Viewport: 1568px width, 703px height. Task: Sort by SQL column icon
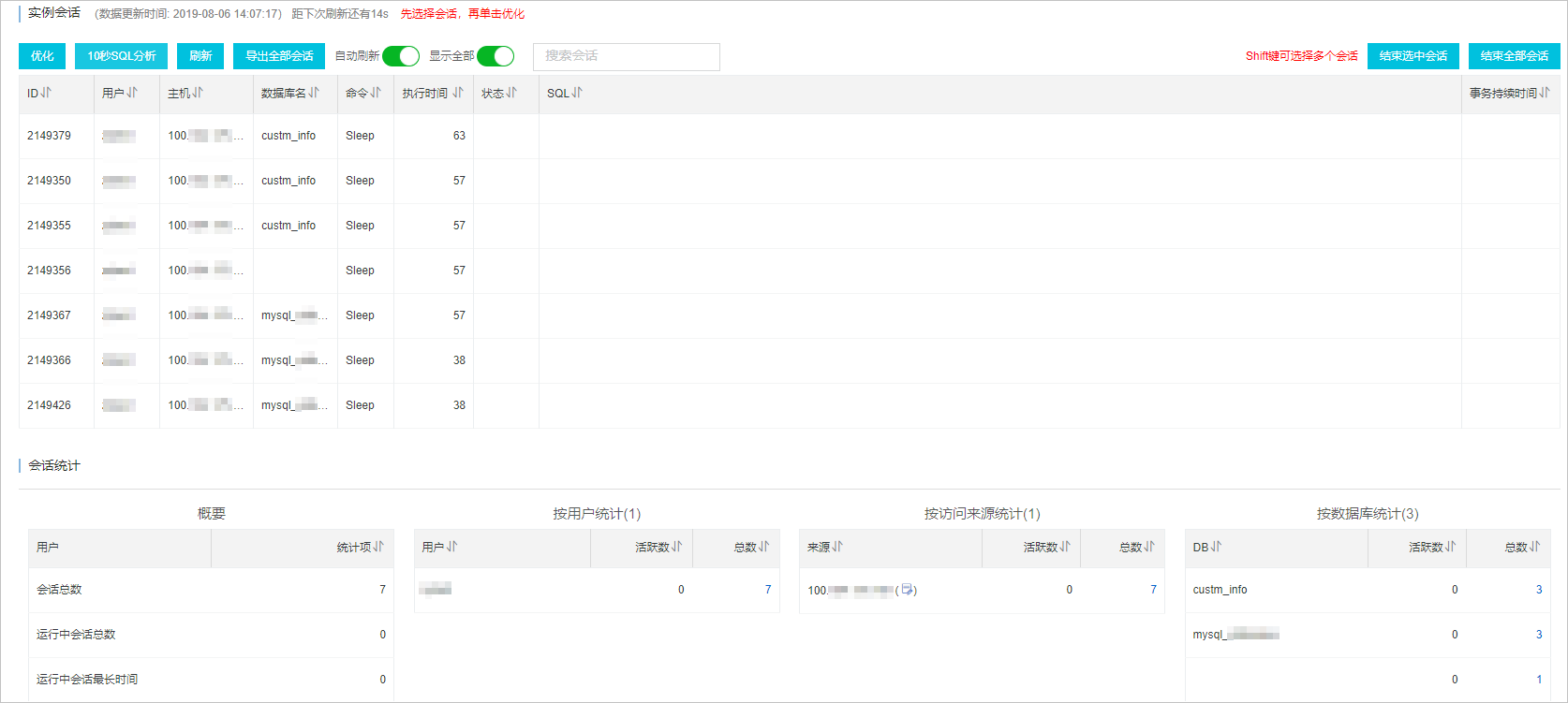click(x=577, y=93)
